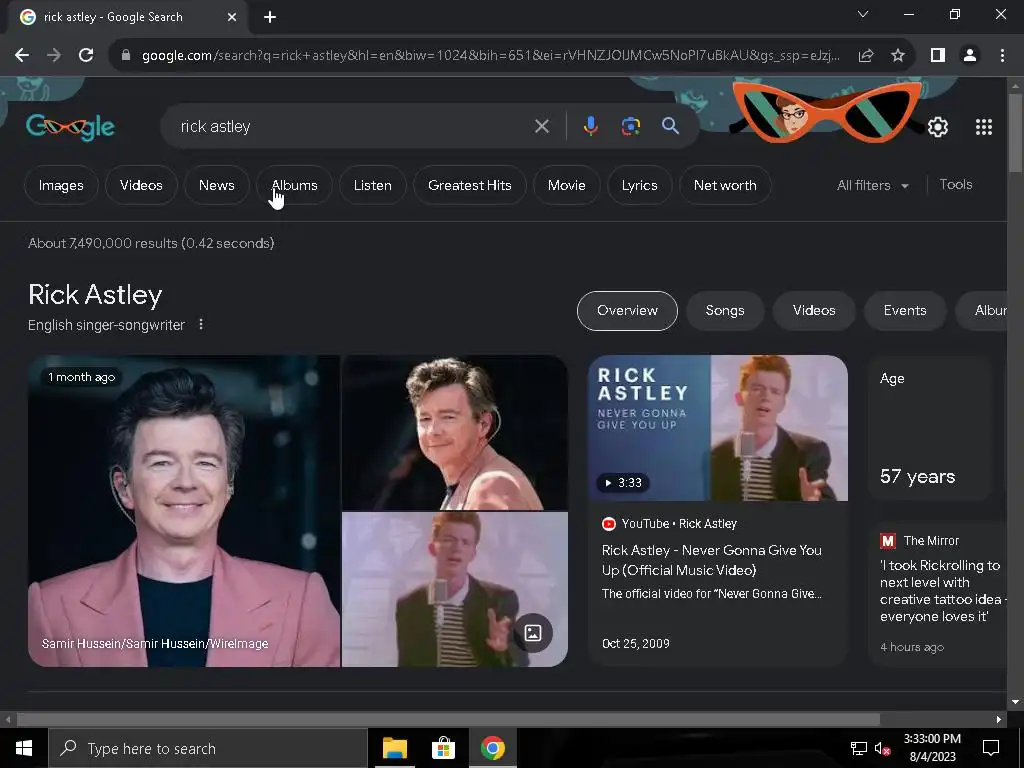This screenshot has width=1024, height=768.
Task: Select the Lyrics filter chip
Action: (639, 185)
